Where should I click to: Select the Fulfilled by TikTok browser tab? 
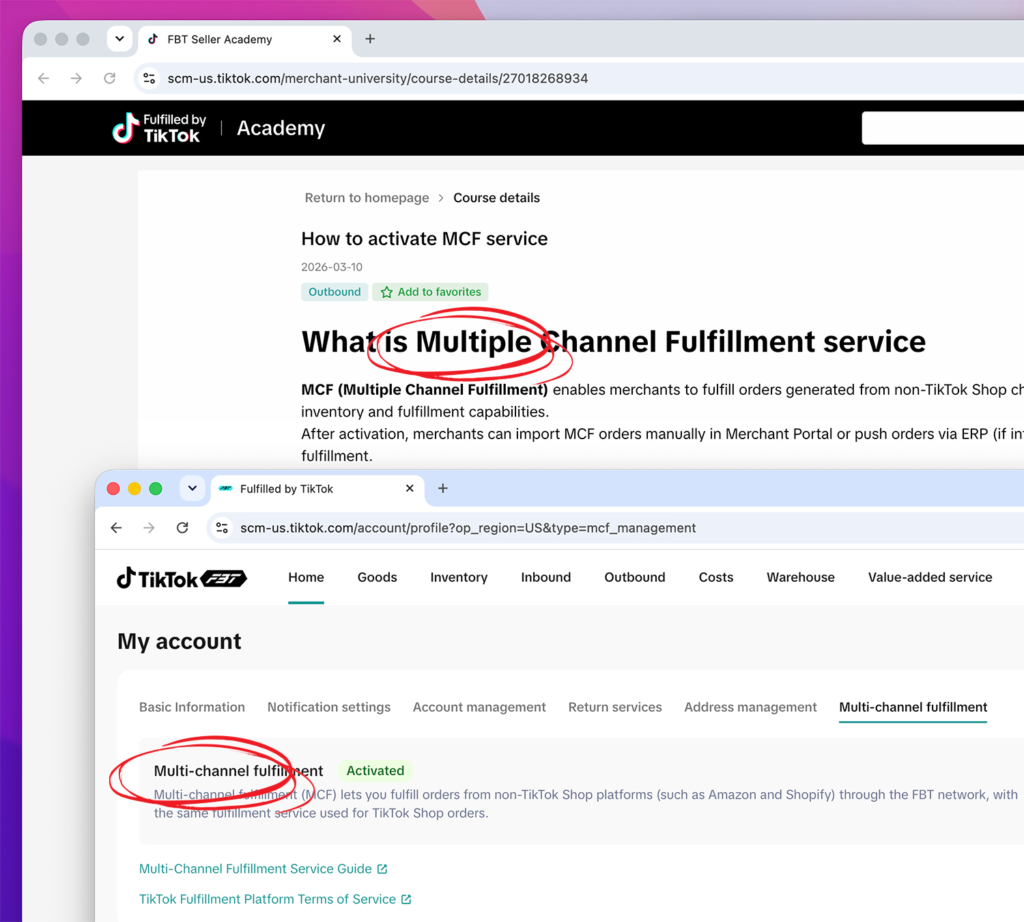(x=317, y=488)
